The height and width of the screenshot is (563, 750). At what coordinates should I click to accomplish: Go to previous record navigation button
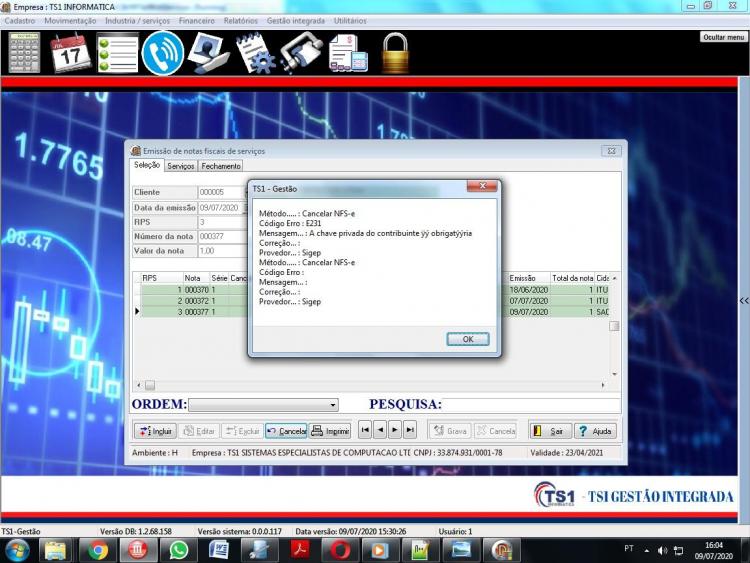pyautogui.click(x=380, y=430)
